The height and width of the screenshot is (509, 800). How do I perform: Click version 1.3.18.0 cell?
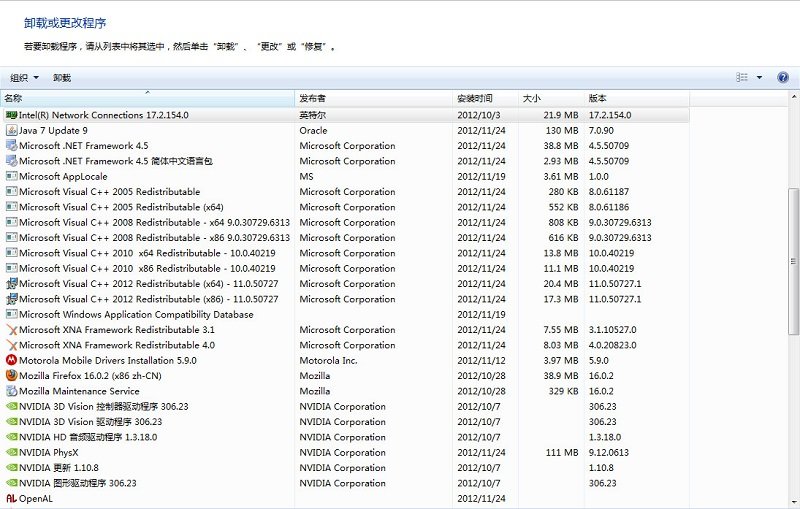click(605, 437)
